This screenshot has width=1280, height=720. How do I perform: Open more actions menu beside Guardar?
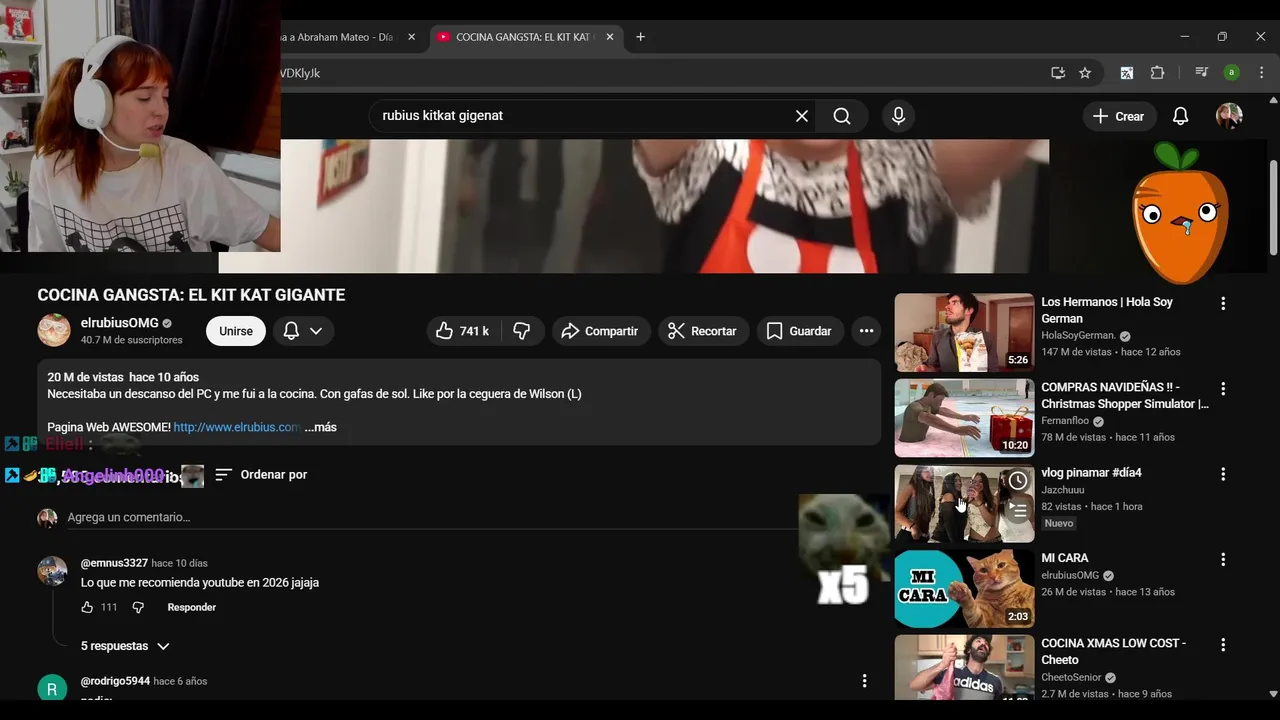866,331
